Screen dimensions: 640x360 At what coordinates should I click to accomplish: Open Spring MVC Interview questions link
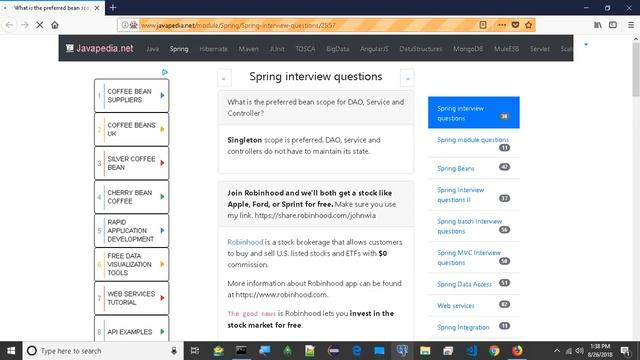tap(469, 258)
